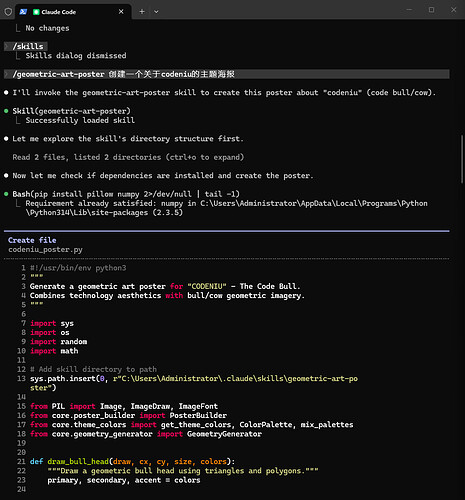Click the /geometric-art-poster command line chevron
Viewport: 465px width, 500px height.
(x=7, y=74)
